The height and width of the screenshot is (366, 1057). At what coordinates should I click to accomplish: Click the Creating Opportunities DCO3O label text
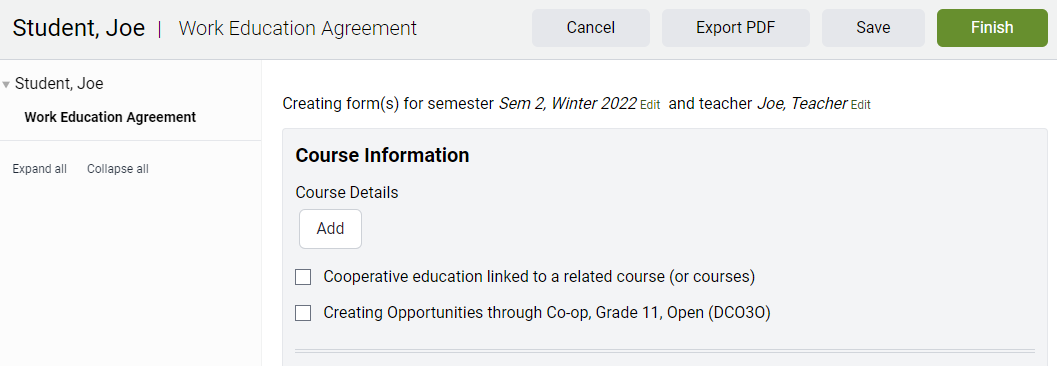[547, 313]
